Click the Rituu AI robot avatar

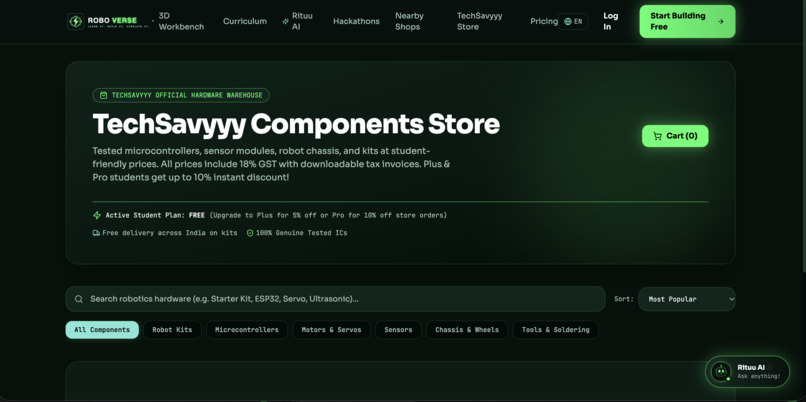(x=721, y=372)
